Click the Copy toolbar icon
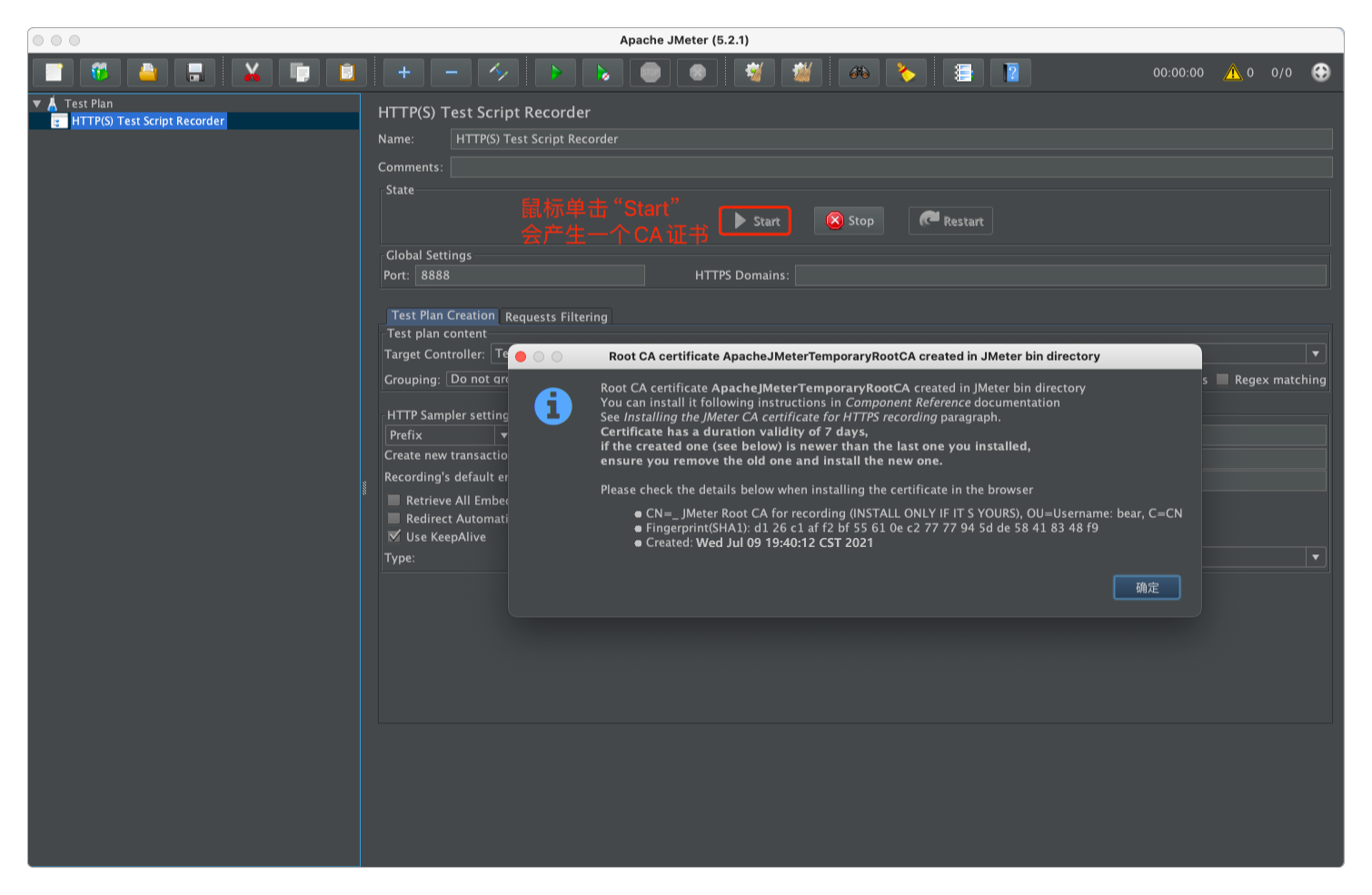 [299, 73]
